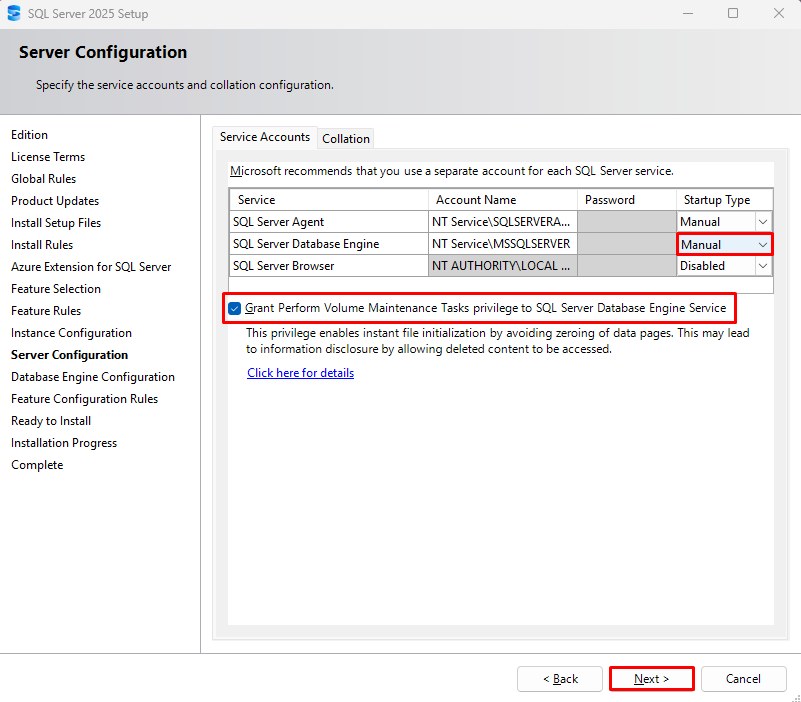Minimize the SQL Server 2025 Setup window
Viewport: 801px width, 702px height.
(x=688, y=13)
